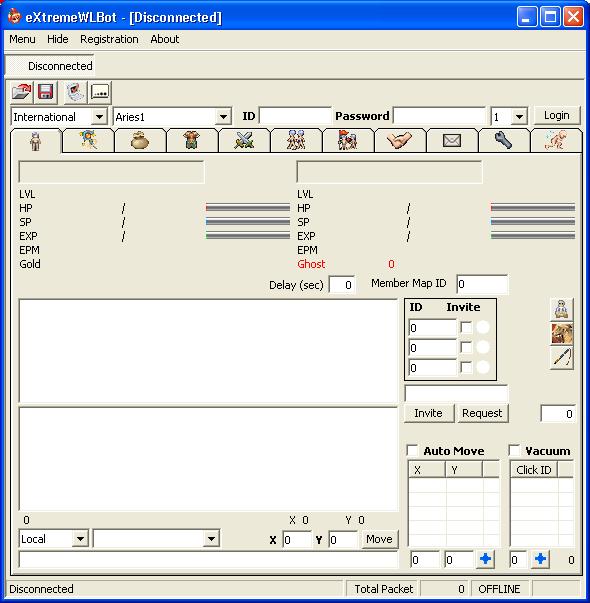Click into the Password input field

[440, 116]
